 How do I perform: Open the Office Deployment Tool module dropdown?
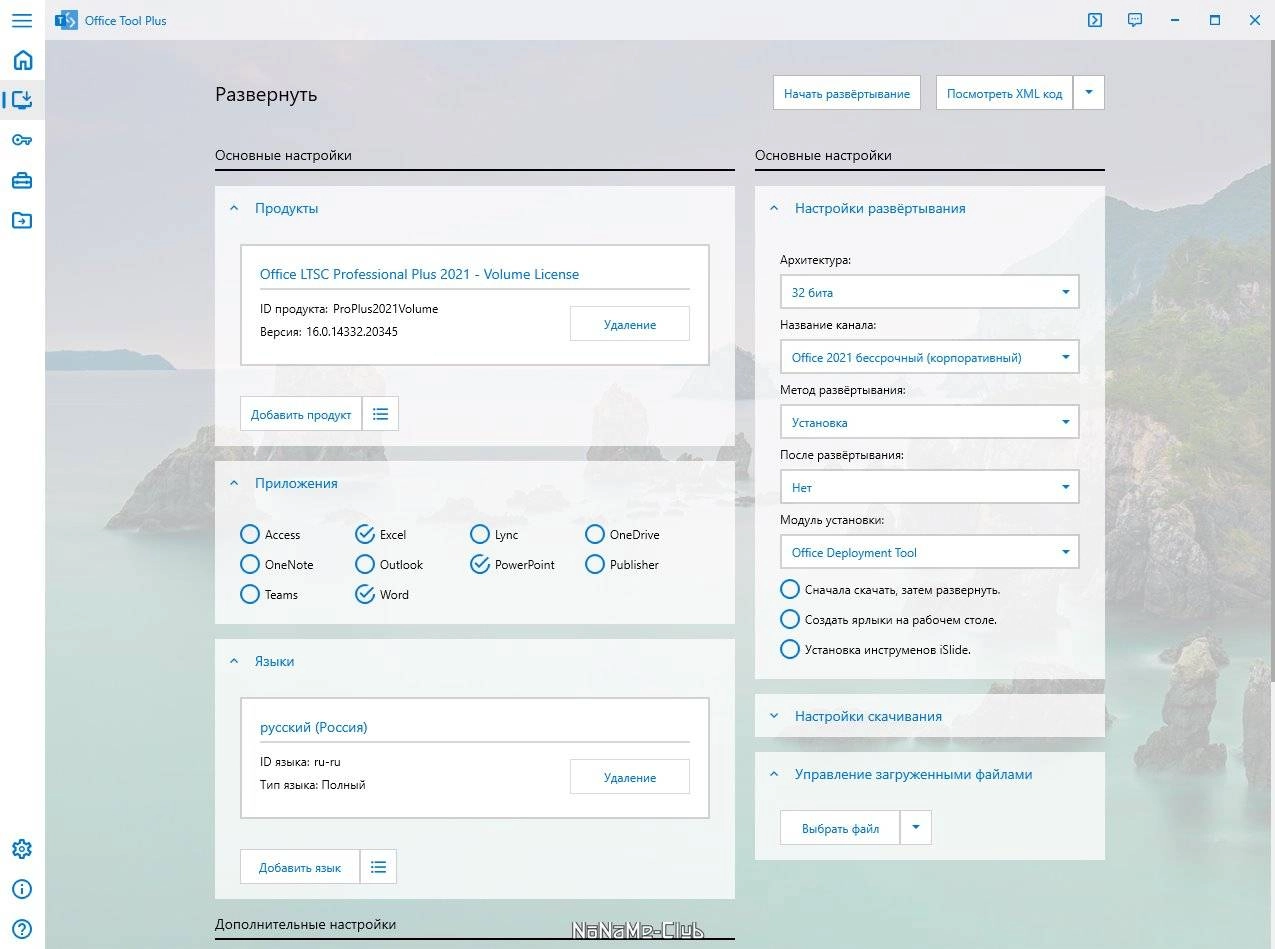tap(929, 552)
